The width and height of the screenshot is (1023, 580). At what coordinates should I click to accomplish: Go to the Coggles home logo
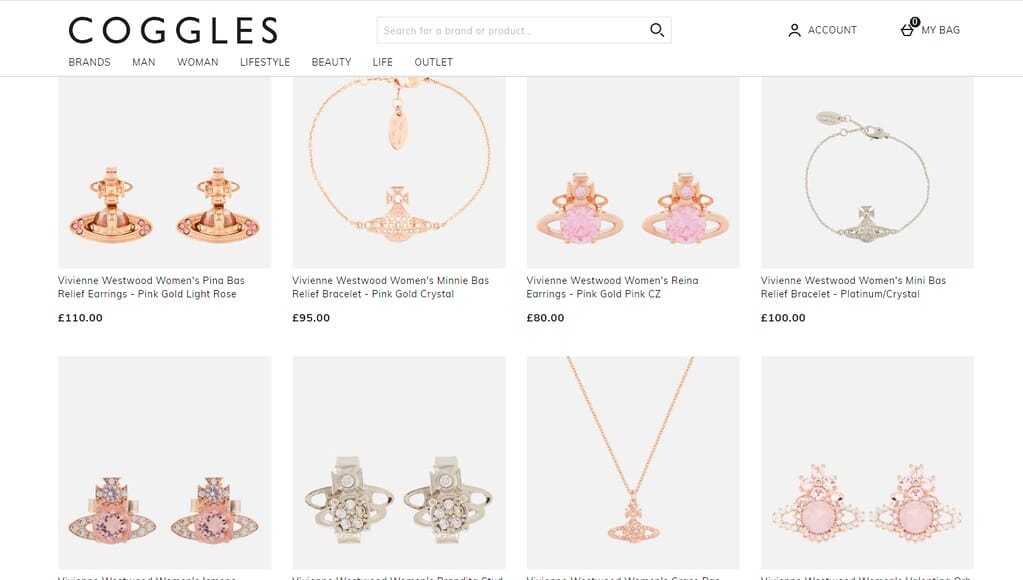(x=173, y=30)
